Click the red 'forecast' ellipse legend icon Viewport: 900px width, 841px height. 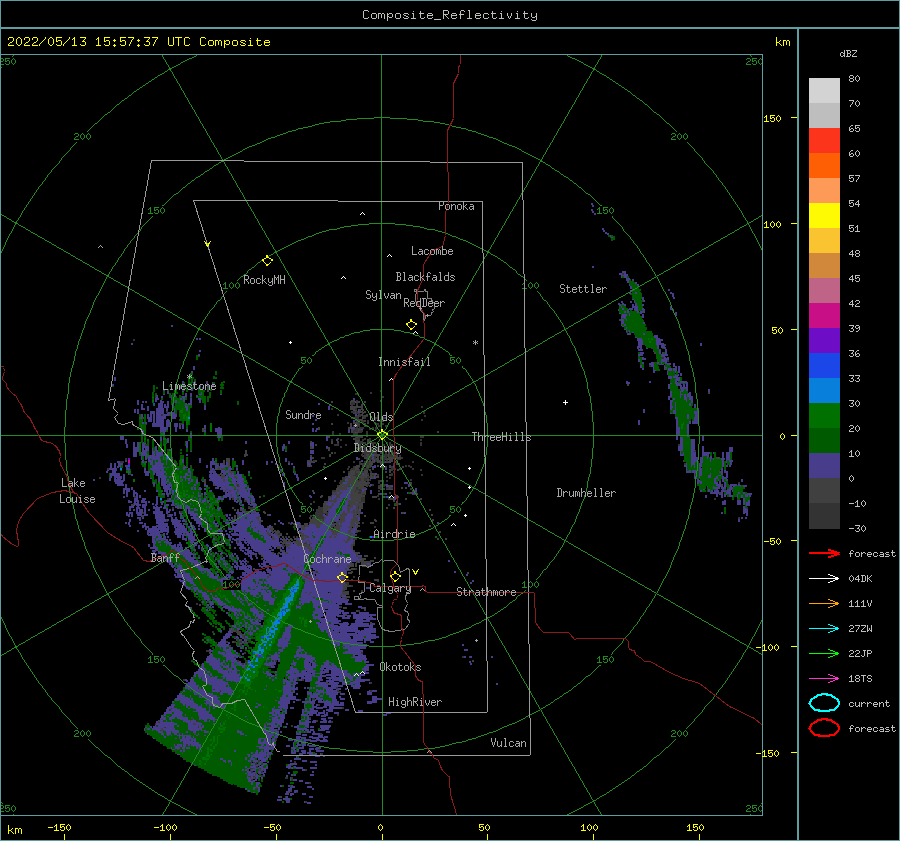coord(824,728)
